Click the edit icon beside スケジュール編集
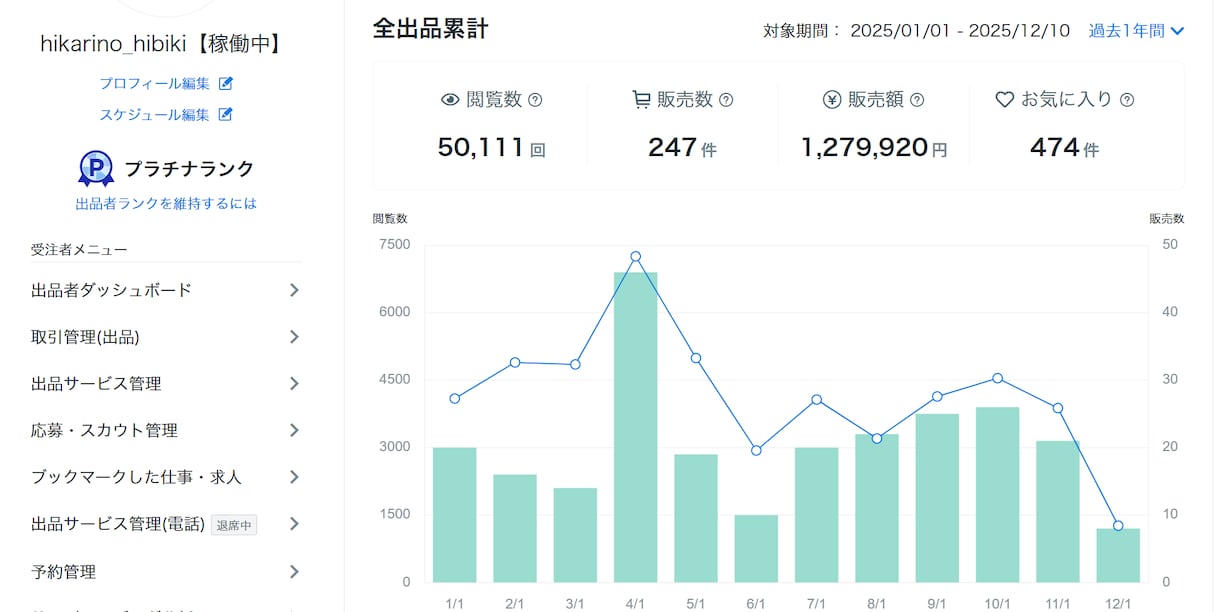Screen dimensions: 1220x612 (226, 114)
